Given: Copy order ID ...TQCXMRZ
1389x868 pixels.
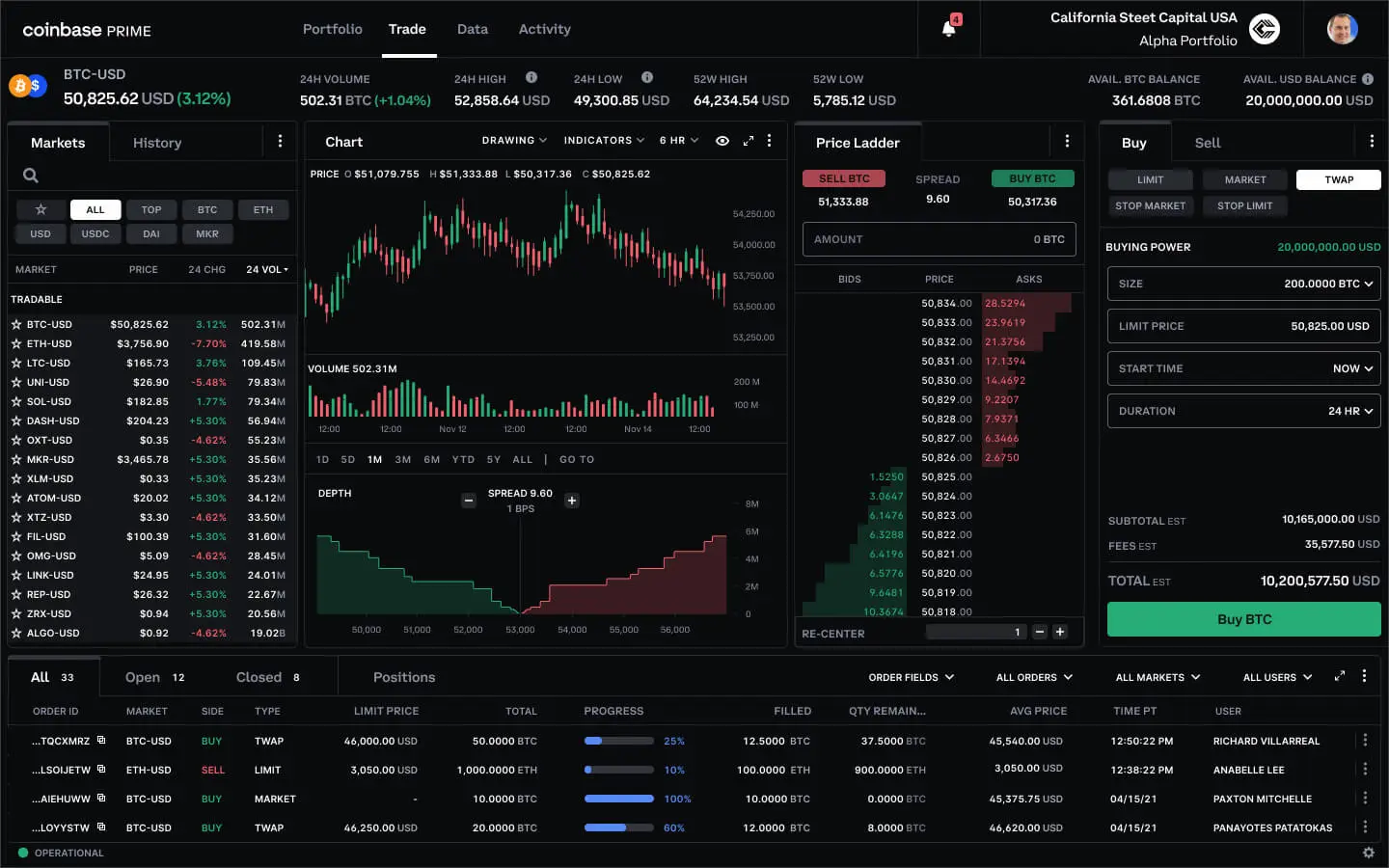Looking at the screenshot, I should [x=101, y=740].
